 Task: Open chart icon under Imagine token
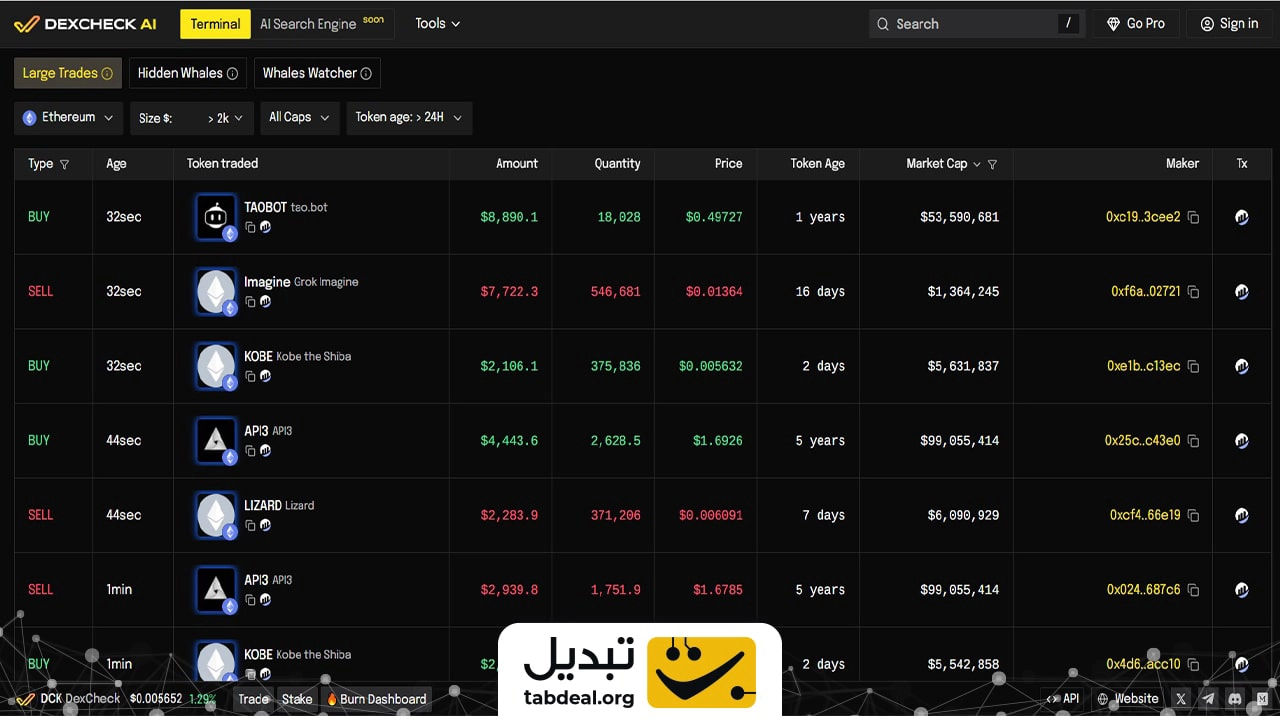click(x=266, y=301)
